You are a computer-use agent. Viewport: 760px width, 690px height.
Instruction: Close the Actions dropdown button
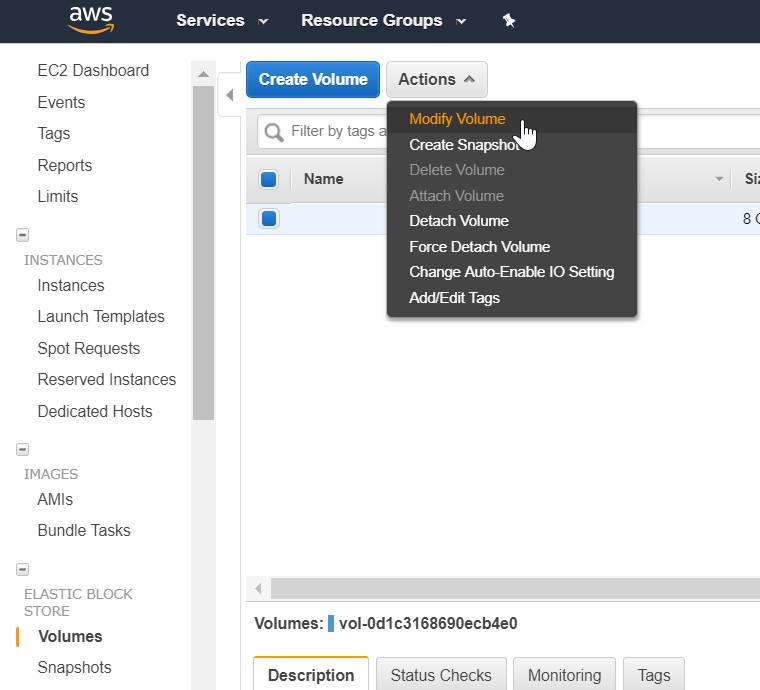[x=437, y=79]
